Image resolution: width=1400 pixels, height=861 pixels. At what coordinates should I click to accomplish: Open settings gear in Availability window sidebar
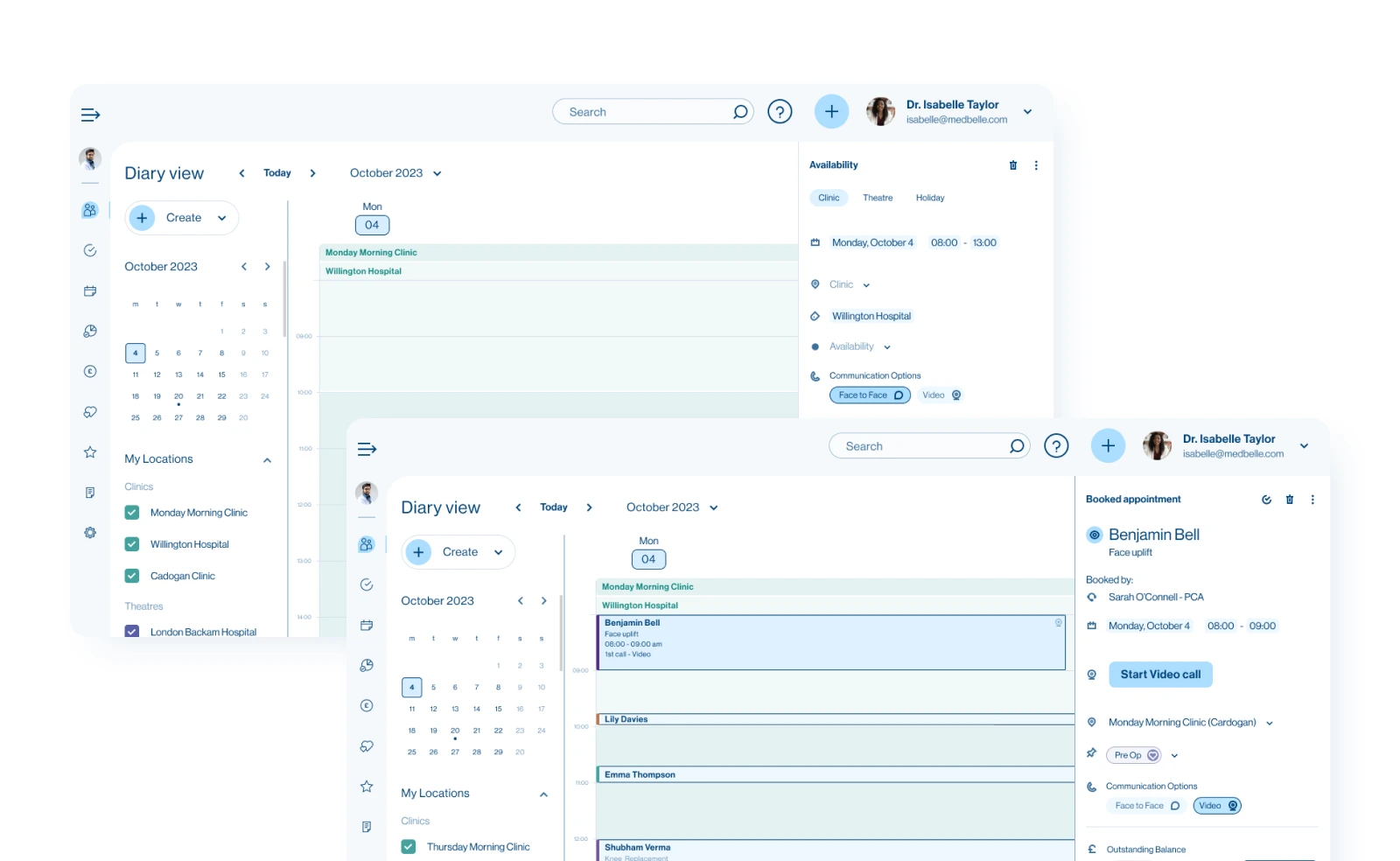(90, 533)
